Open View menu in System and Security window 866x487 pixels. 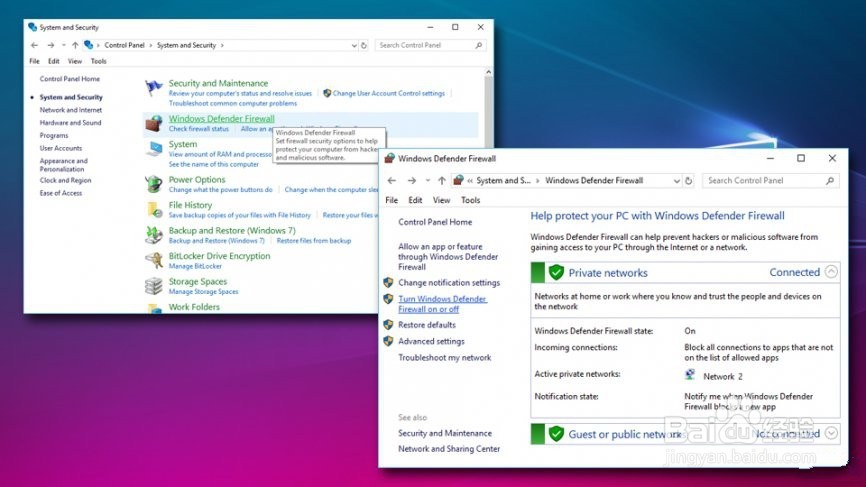(75, 61)
